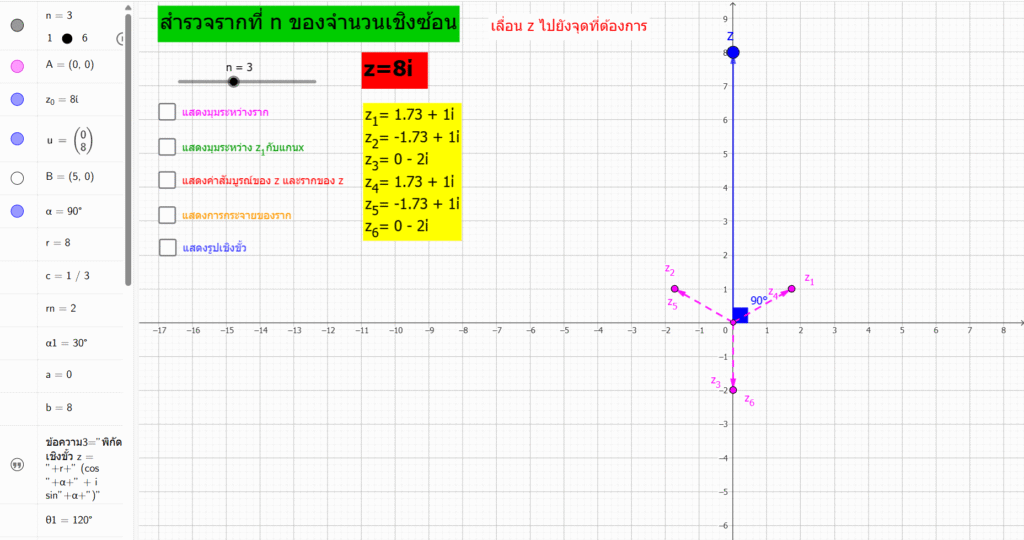Screen dimensions: 1024x540
Task: Click the blue right-angle square marker at origin
Action: [741, 315]
